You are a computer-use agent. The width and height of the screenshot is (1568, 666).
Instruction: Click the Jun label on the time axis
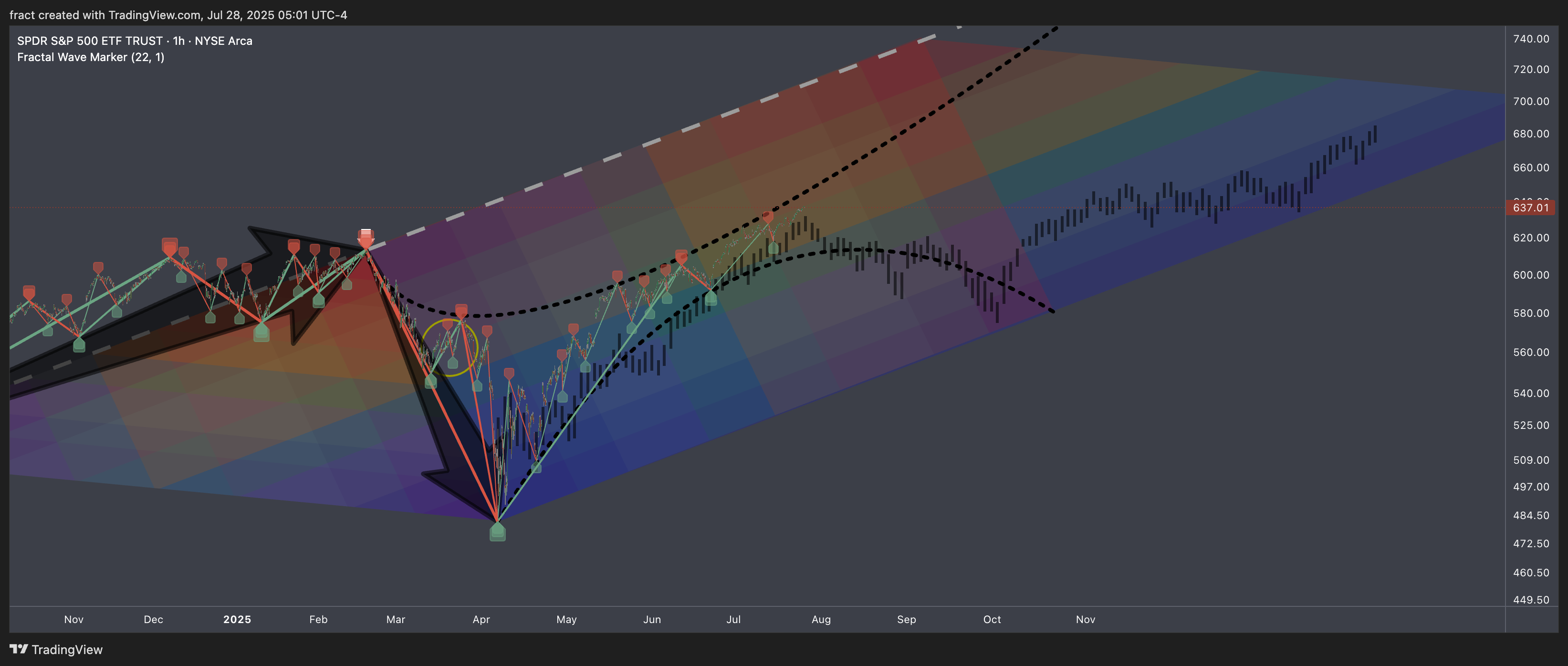(652, 619)
